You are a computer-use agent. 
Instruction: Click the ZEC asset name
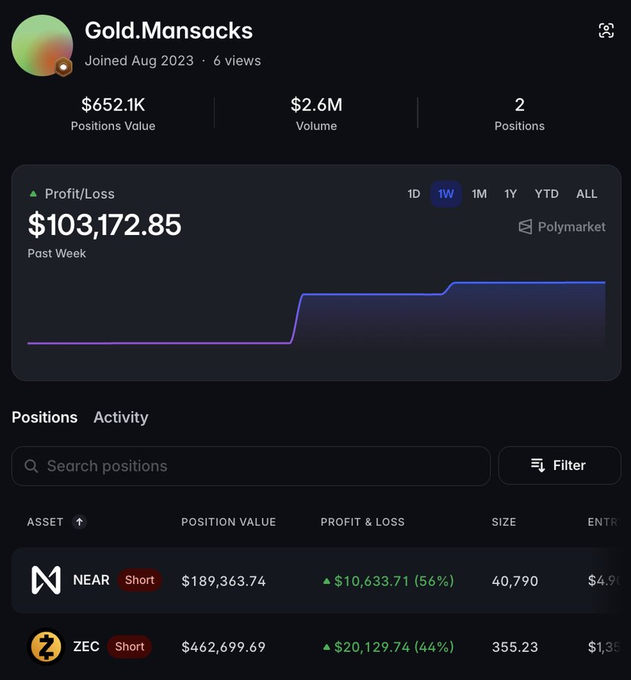tap(86, 647)
